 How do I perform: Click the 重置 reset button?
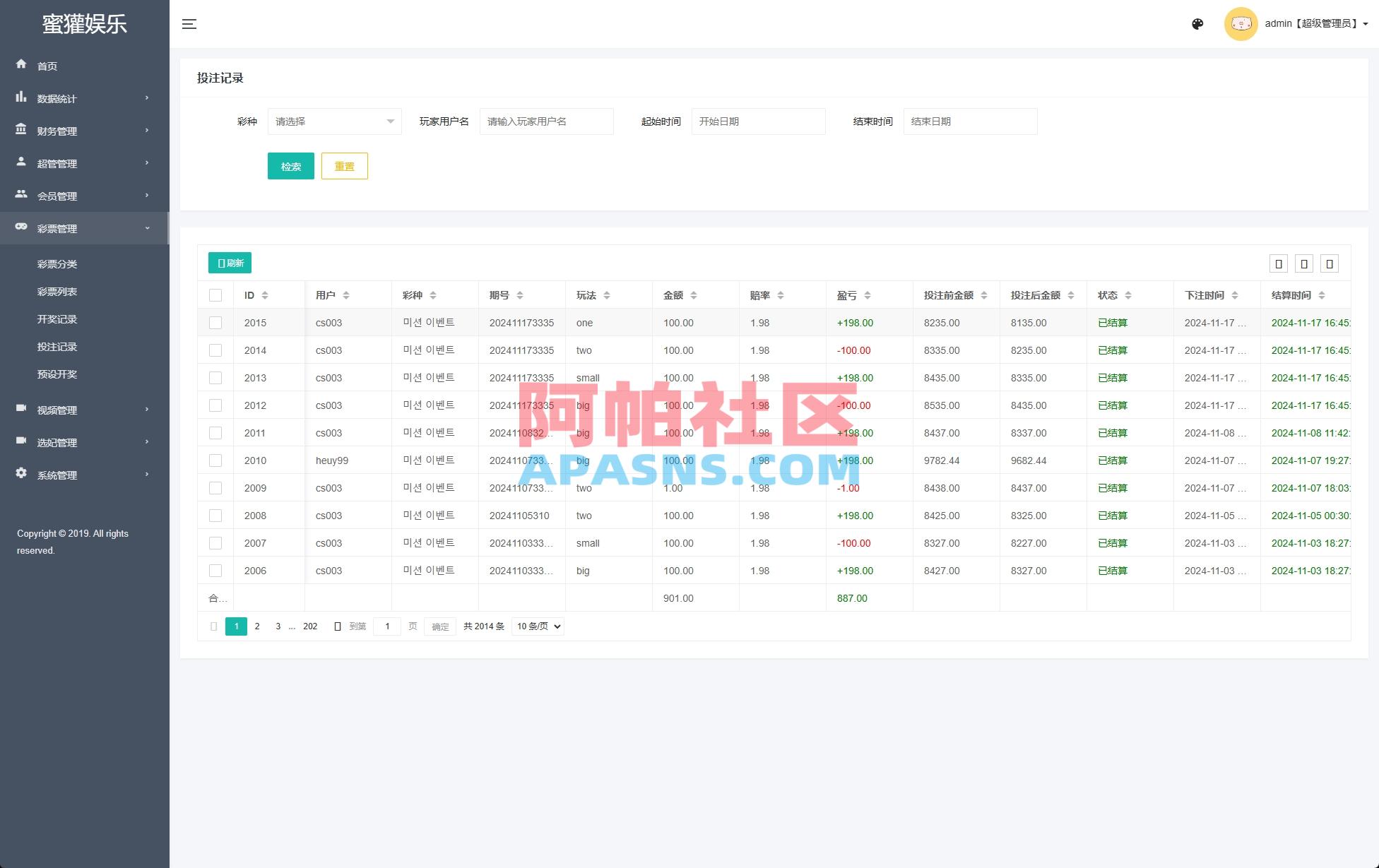[345, 166]
